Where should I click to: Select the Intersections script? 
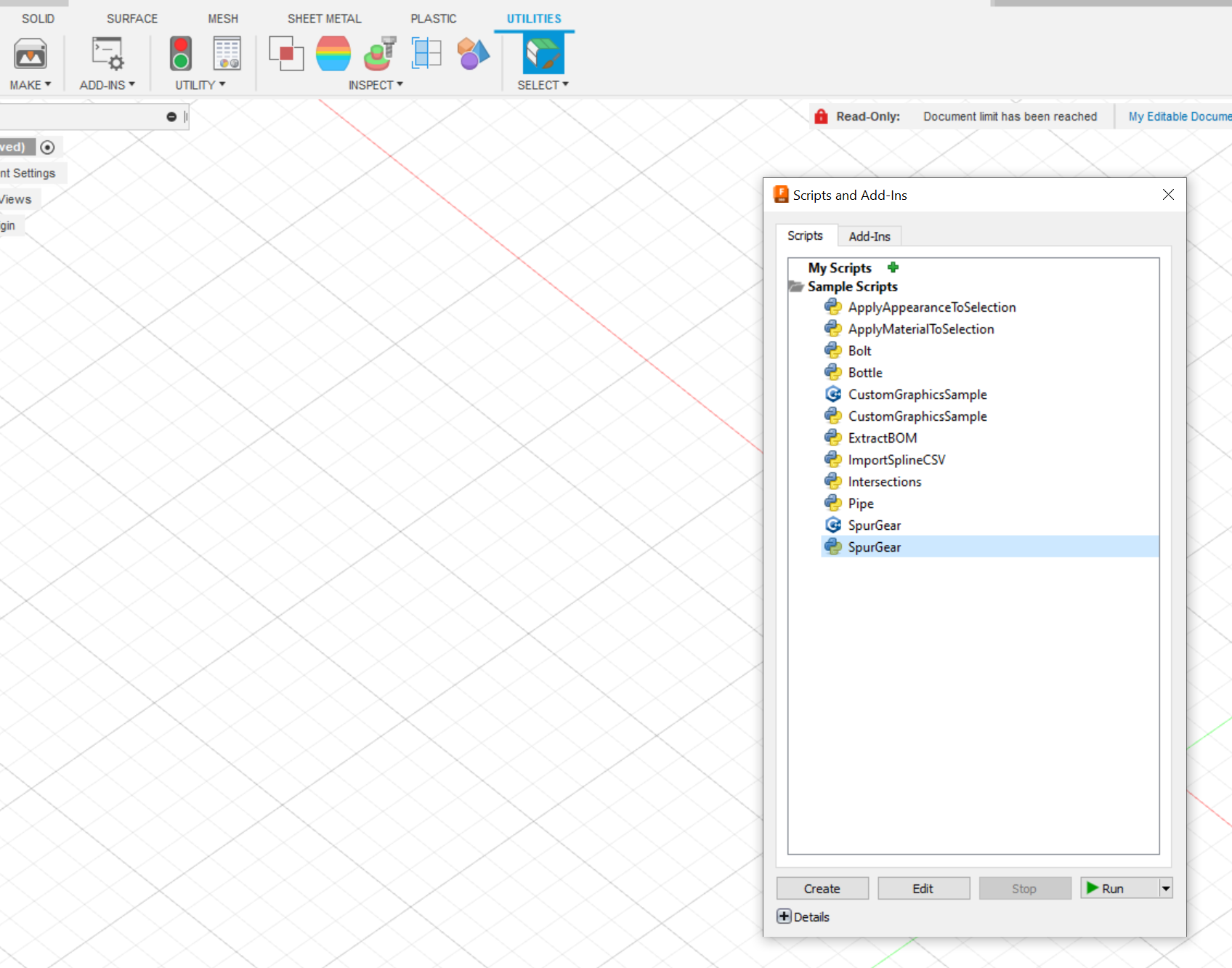(885, 482)
